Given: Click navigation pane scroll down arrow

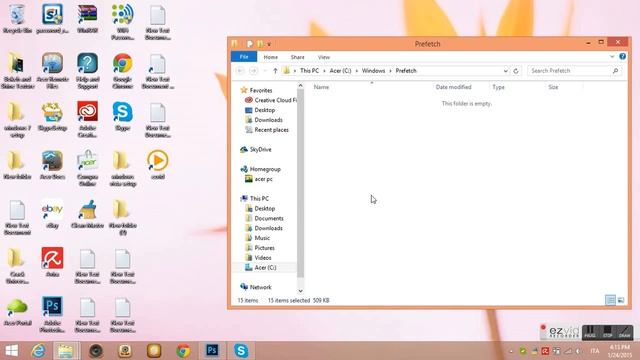Looking at the screenshot, I should pyautogui.click(x=300, y=291).
